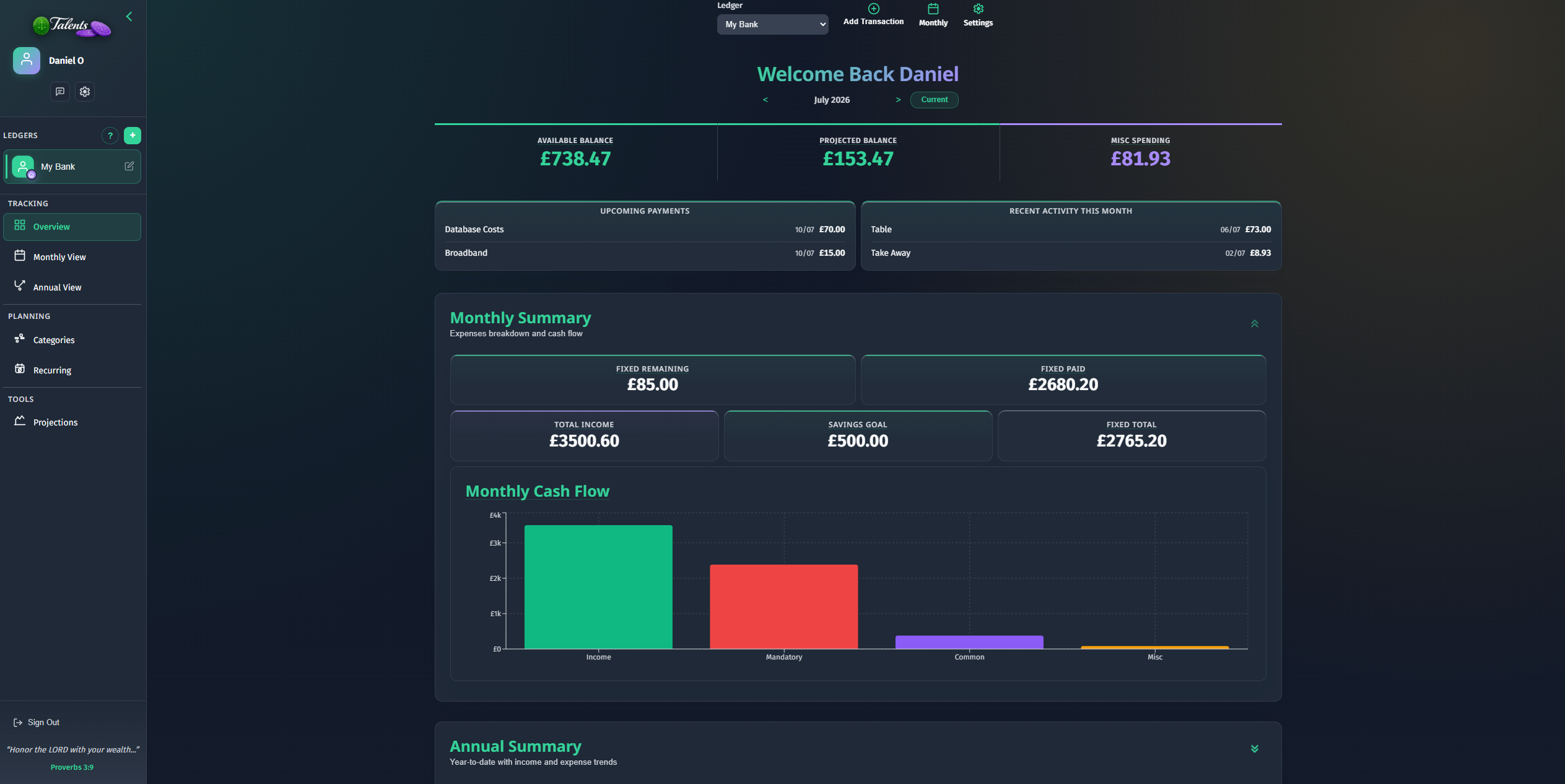Click the Settings gear icon in top bar
Screen dimensions: 1565x784
tap(979, 9)
